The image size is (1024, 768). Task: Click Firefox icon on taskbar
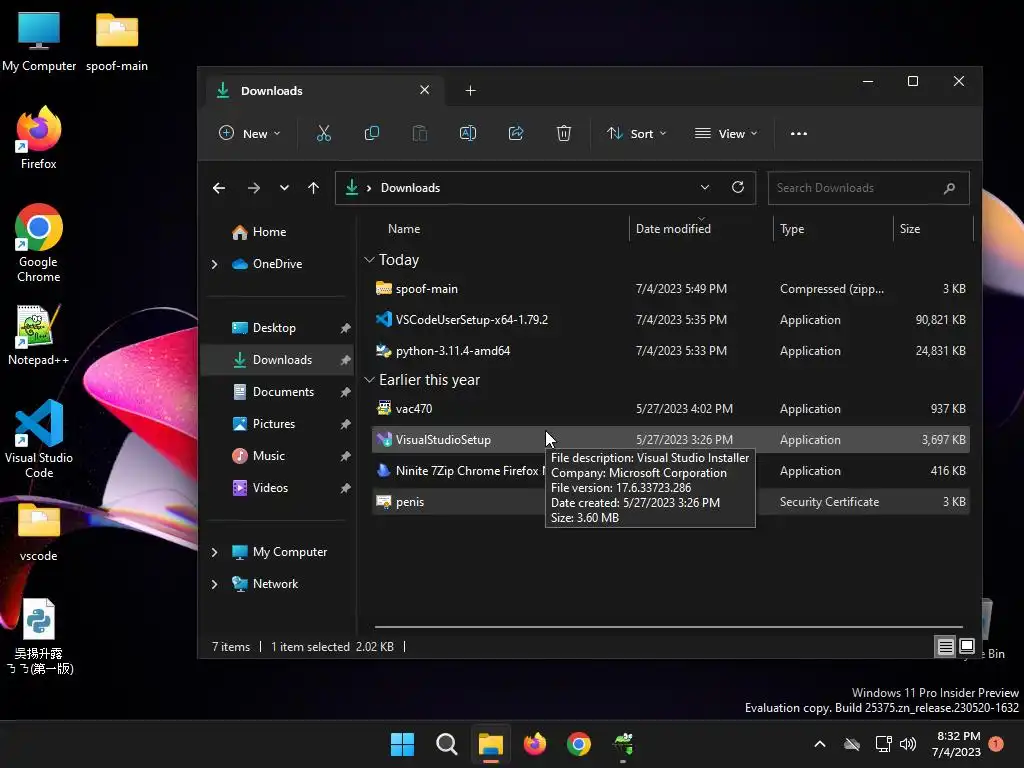pos(535,744)
